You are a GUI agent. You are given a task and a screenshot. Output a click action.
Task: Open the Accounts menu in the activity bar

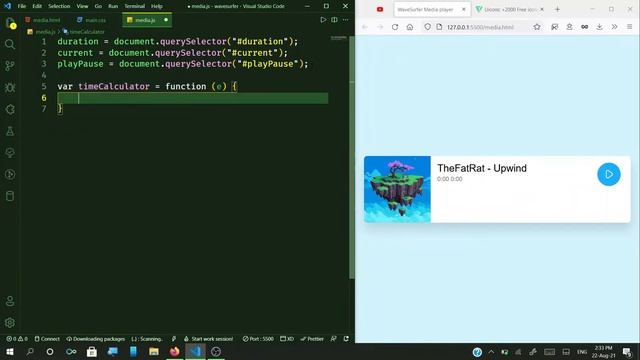(x=10, y=301)
